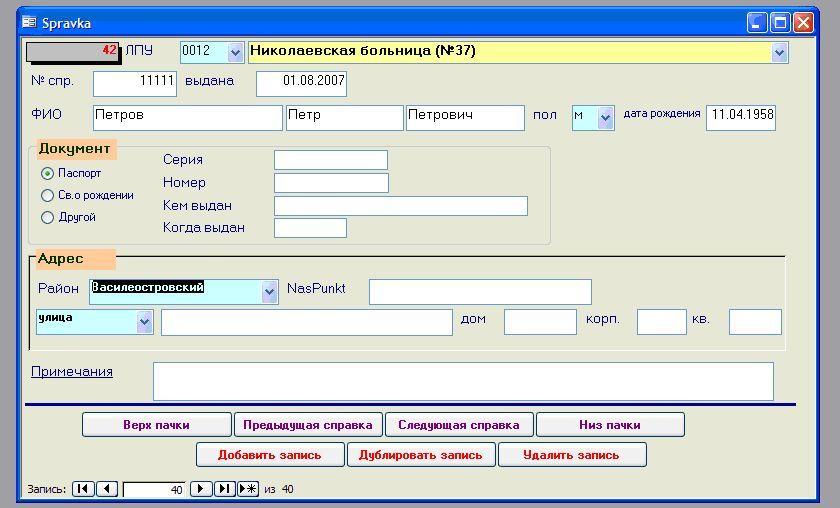Go to previous record arrow icon
840x508 pixels.
tap(107, 489)
